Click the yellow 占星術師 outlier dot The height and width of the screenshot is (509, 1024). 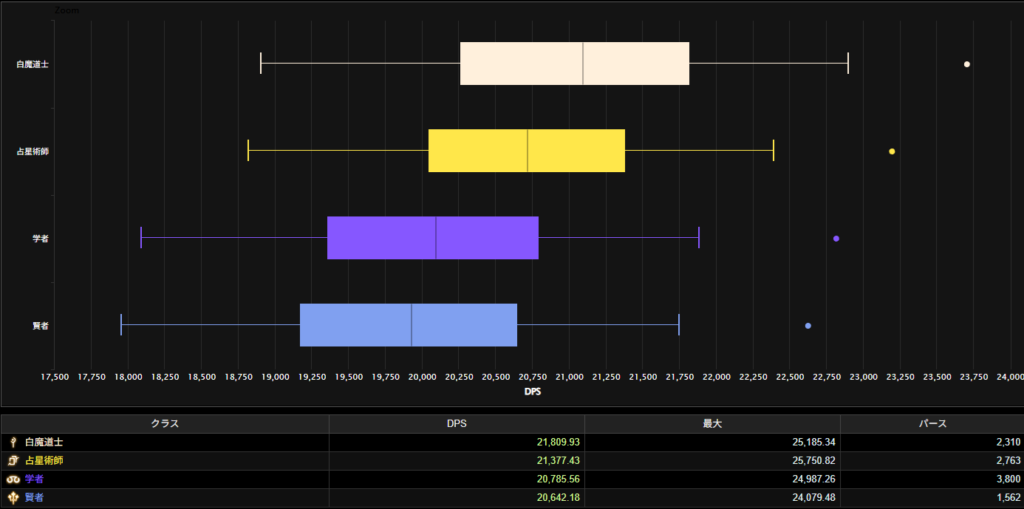click(892, 152)
